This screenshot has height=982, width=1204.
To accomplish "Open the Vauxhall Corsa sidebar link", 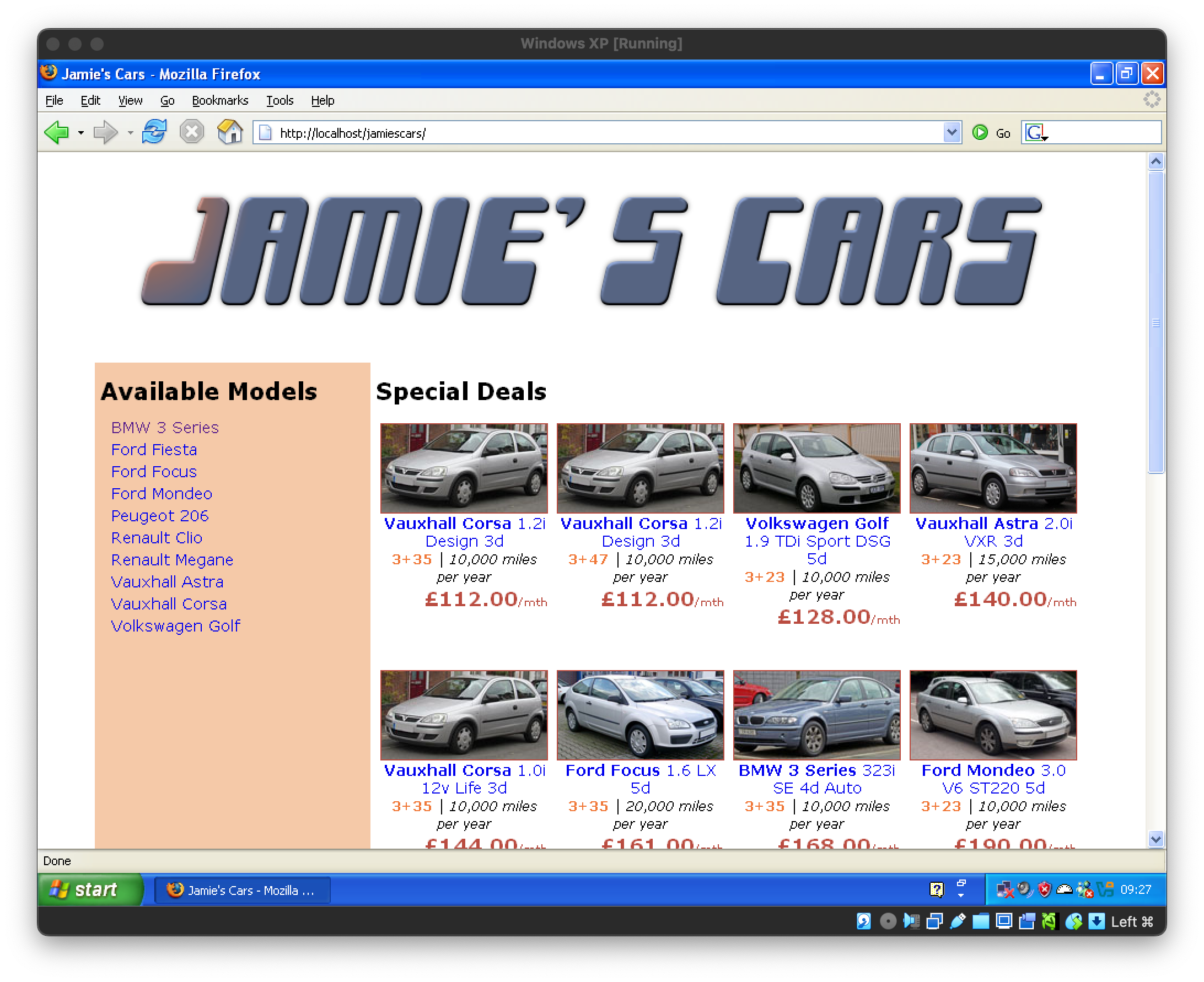I will [x=169, y=604].
